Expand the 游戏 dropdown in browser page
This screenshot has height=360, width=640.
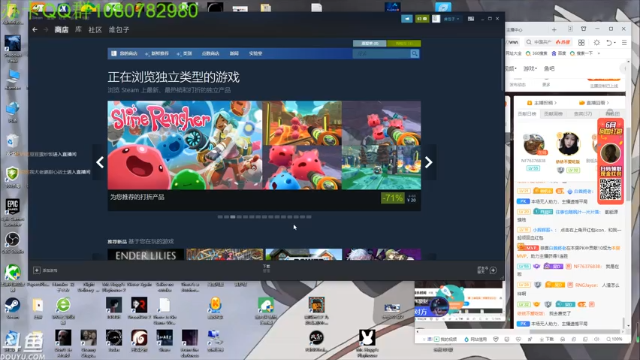pos(531,69)
